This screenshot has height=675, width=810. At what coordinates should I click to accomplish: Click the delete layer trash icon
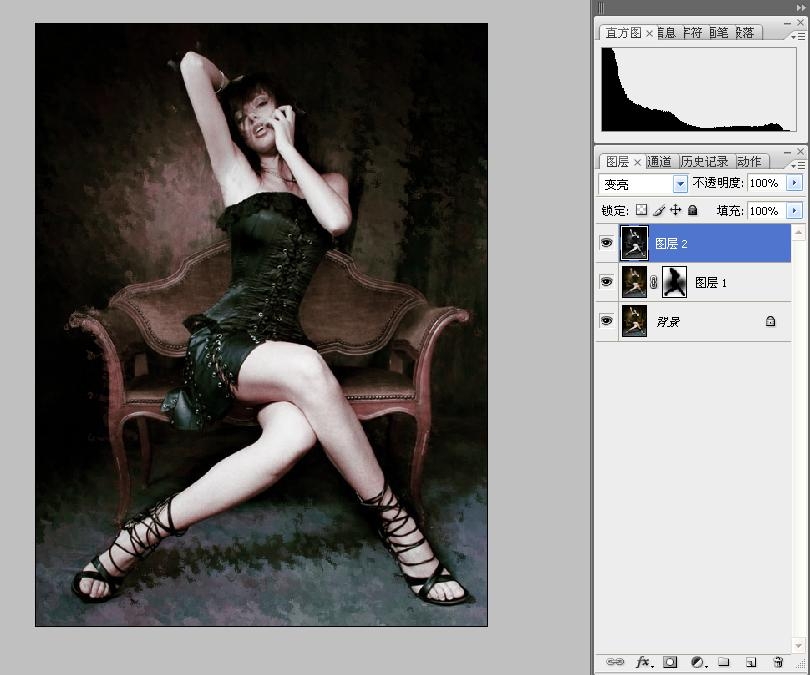pos(778,662)
